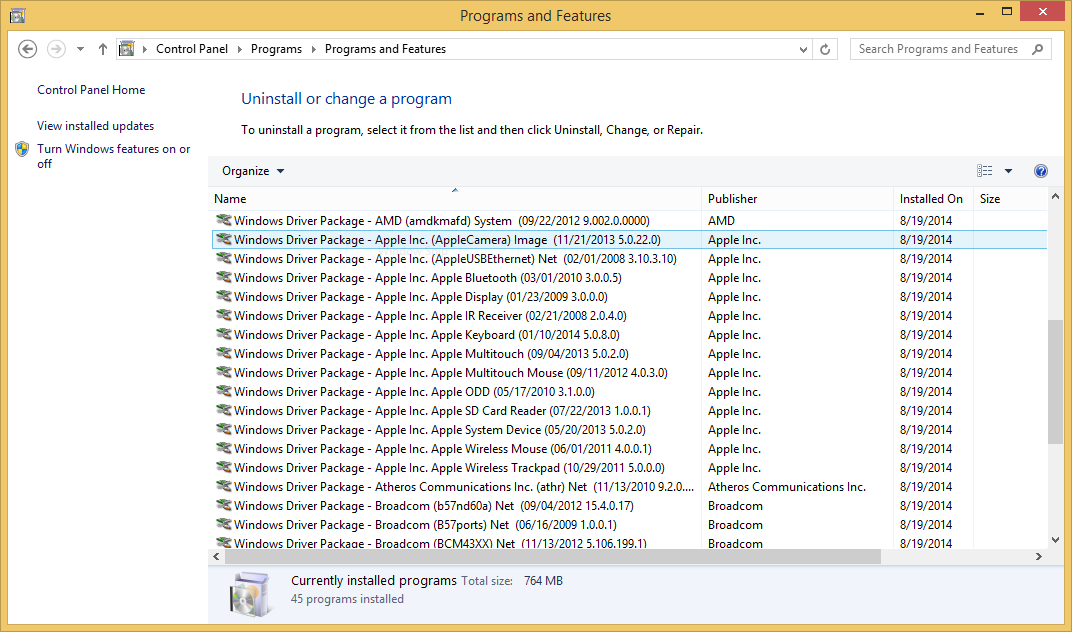Refresh the Programs and Features list
This screenshot has height=632, width=1072.
825,49
